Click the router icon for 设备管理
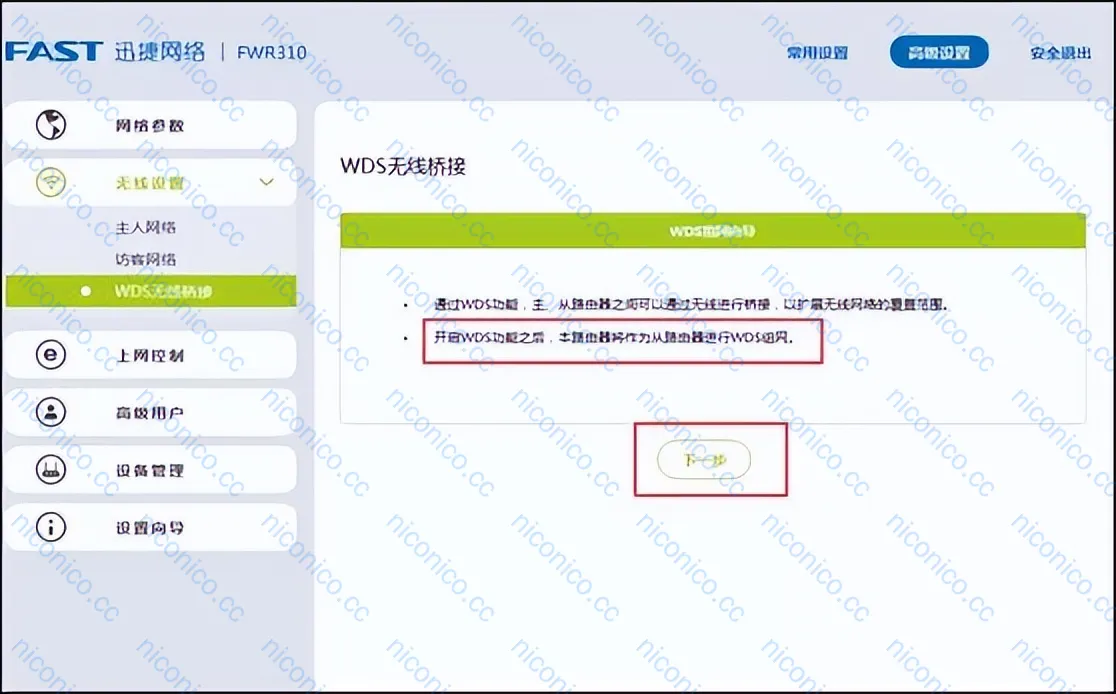 51,470
